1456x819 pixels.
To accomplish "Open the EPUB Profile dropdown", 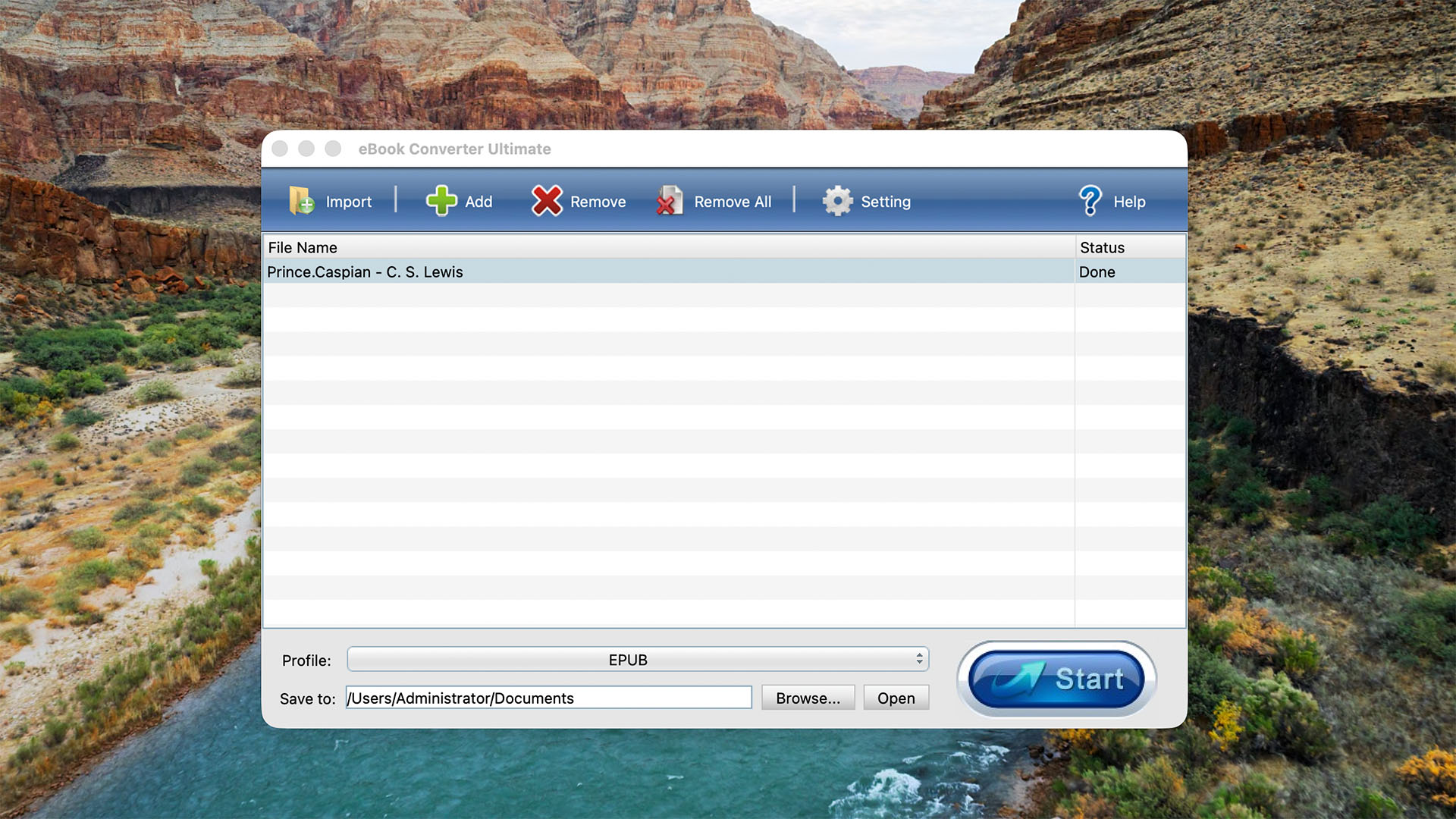I will point(638,660).
